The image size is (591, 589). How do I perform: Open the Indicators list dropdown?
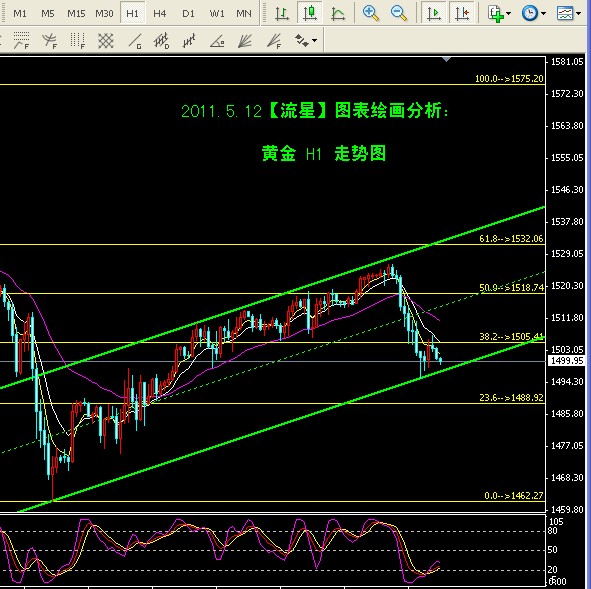(x=499, y=14)
